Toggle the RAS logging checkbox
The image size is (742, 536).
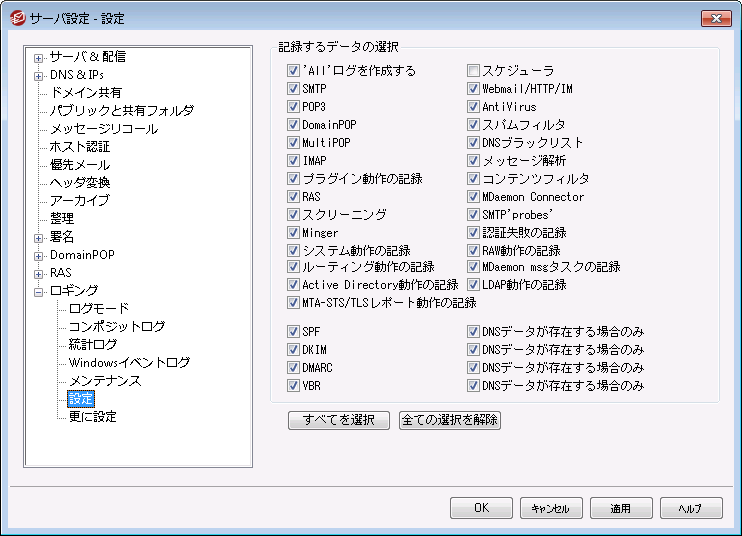[x=293, y=196]
